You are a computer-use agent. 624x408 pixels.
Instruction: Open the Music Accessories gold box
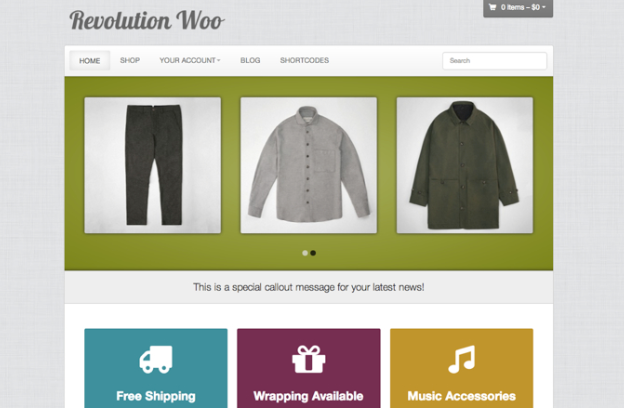click(462, 368)
